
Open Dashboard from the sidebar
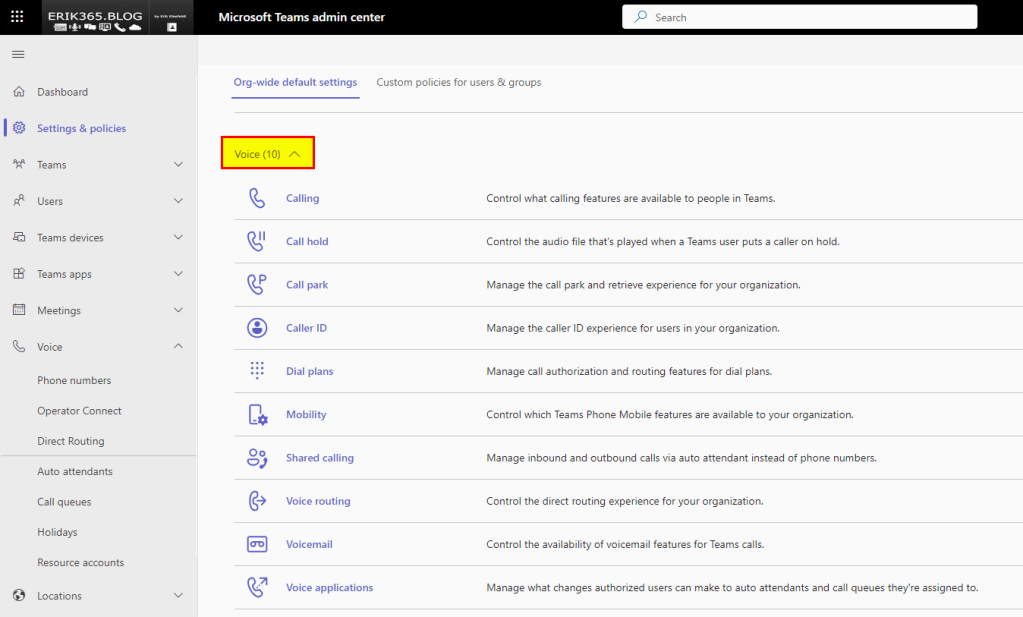click(62, 92)
